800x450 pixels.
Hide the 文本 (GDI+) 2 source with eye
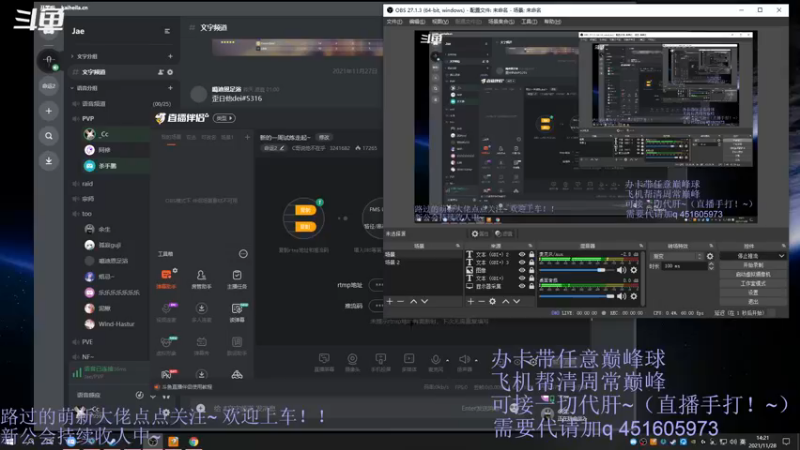click(x=522, y=254)
